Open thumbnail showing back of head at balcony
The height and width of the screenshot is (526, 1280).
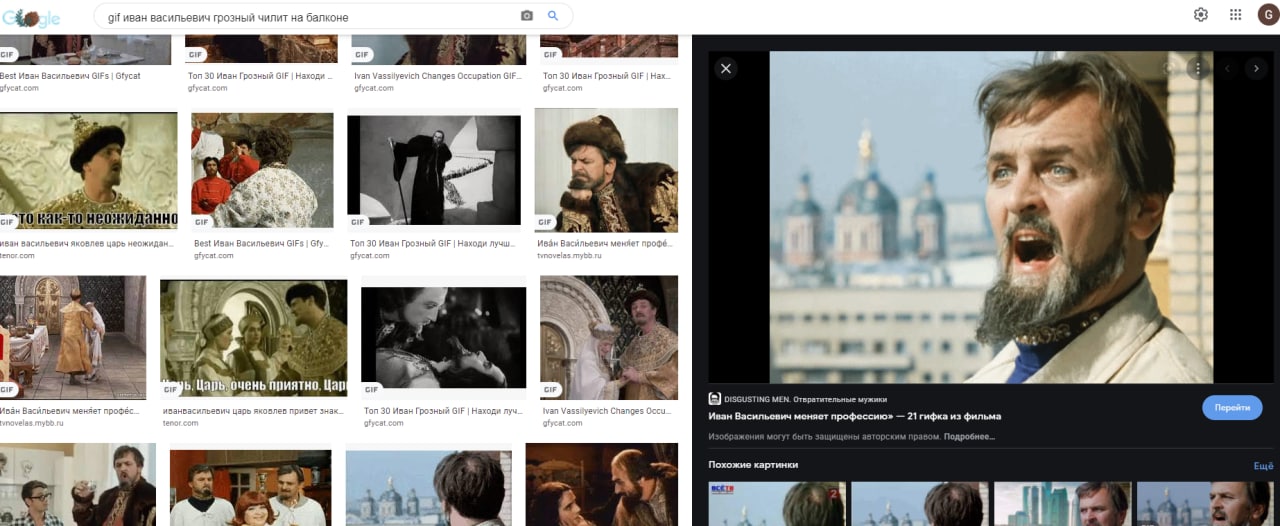(x=428, y=488)
